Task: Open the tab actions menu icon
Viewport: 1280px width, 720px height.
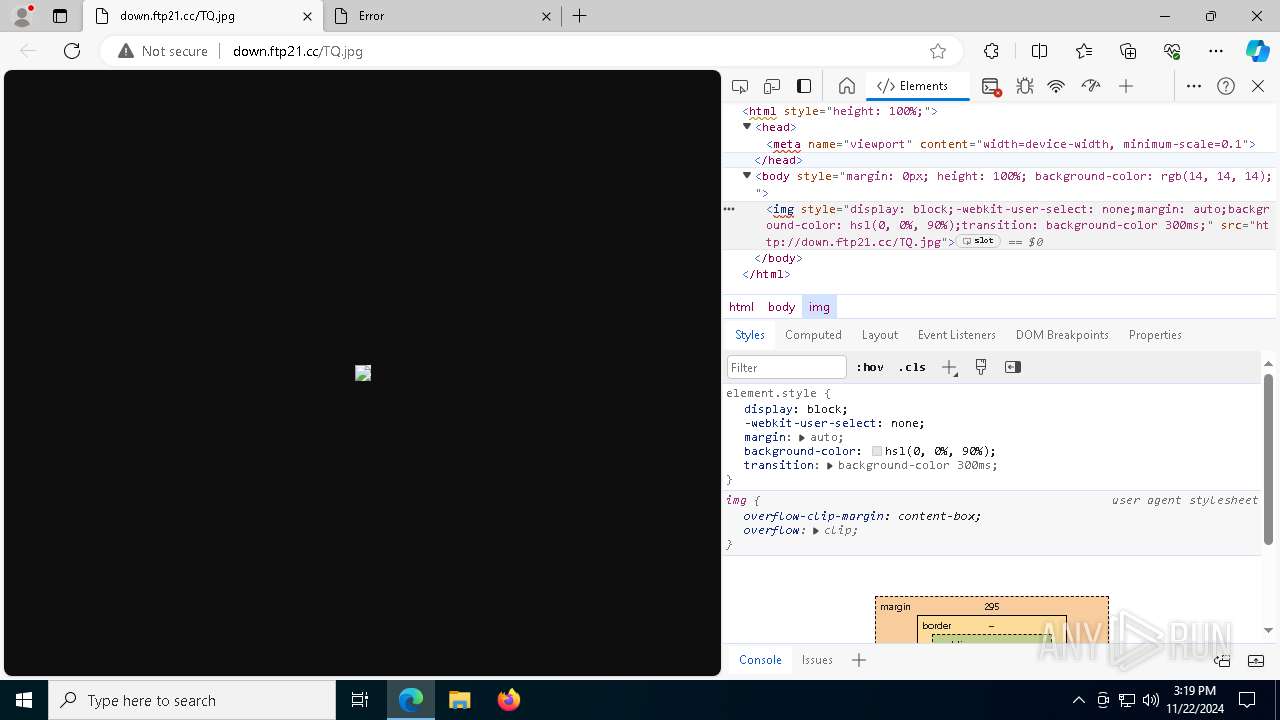Action: pos(60,16)
